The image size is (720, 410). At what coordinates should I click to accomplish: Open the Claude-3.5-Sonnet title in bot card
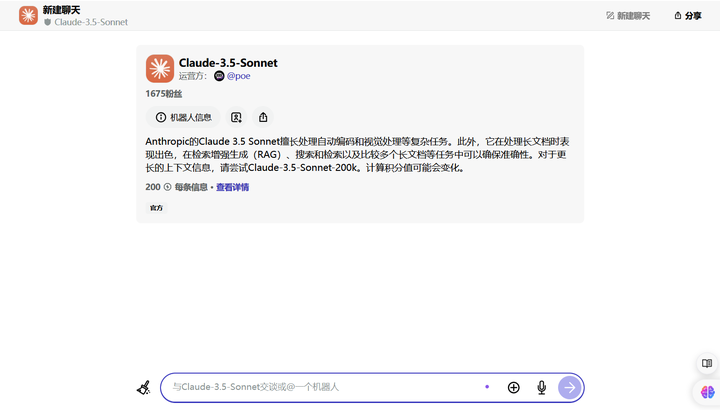pyautogui.click(x=228, y=63)
